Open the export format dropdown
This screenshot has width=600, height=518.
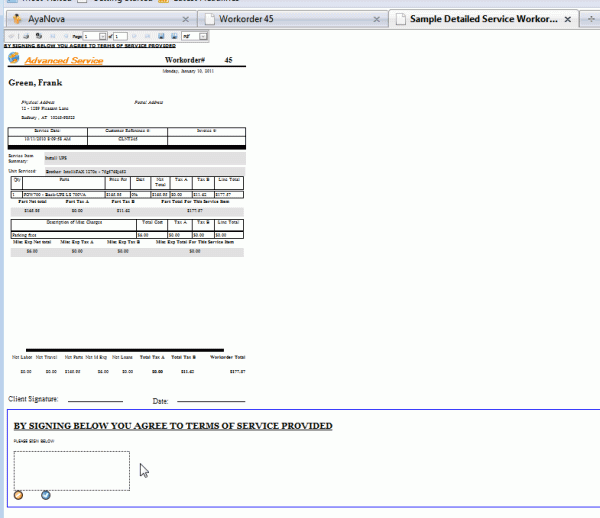tap(203, 36)
